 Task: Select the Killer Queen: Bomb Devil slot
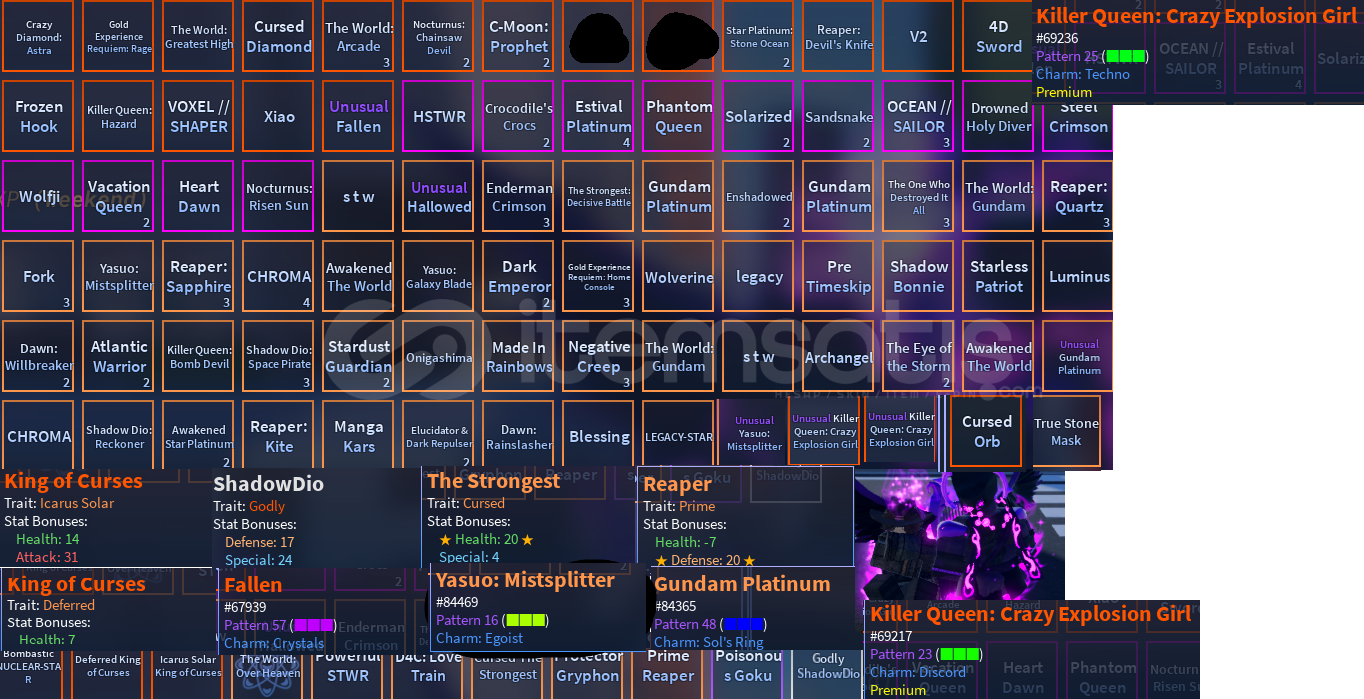pos(199,356)
